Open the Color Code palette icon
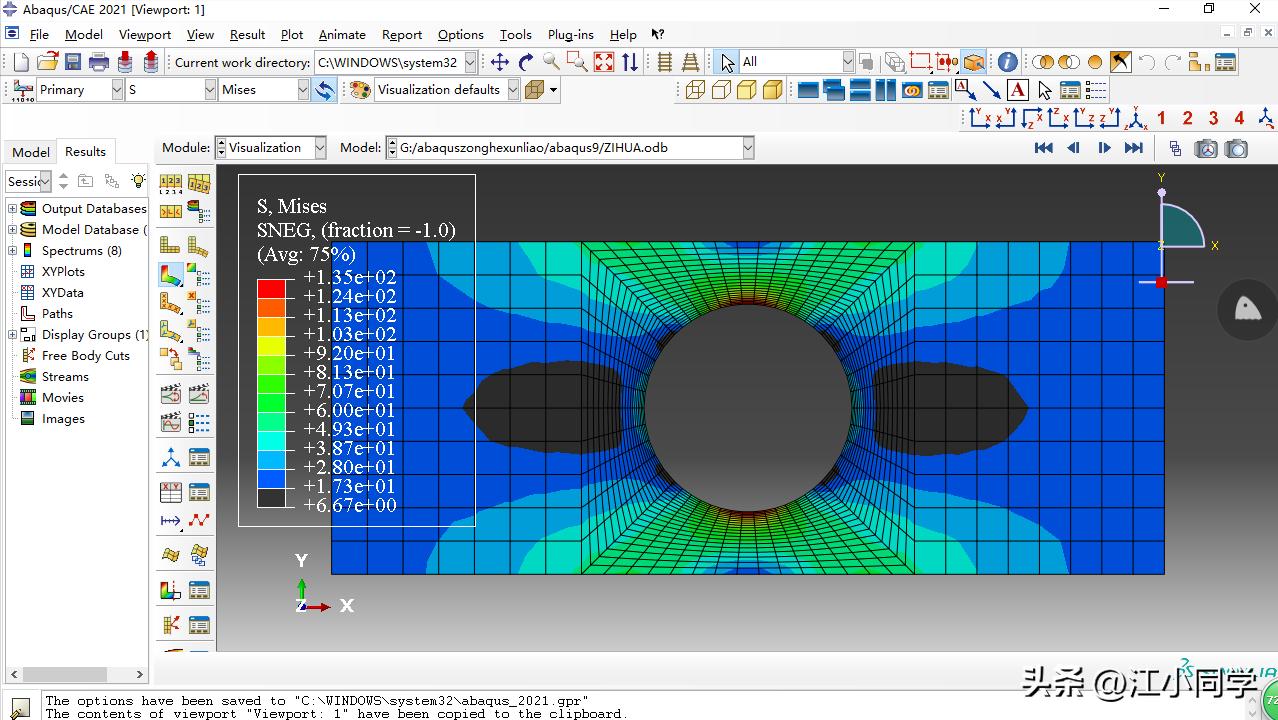 coord(358,90)
